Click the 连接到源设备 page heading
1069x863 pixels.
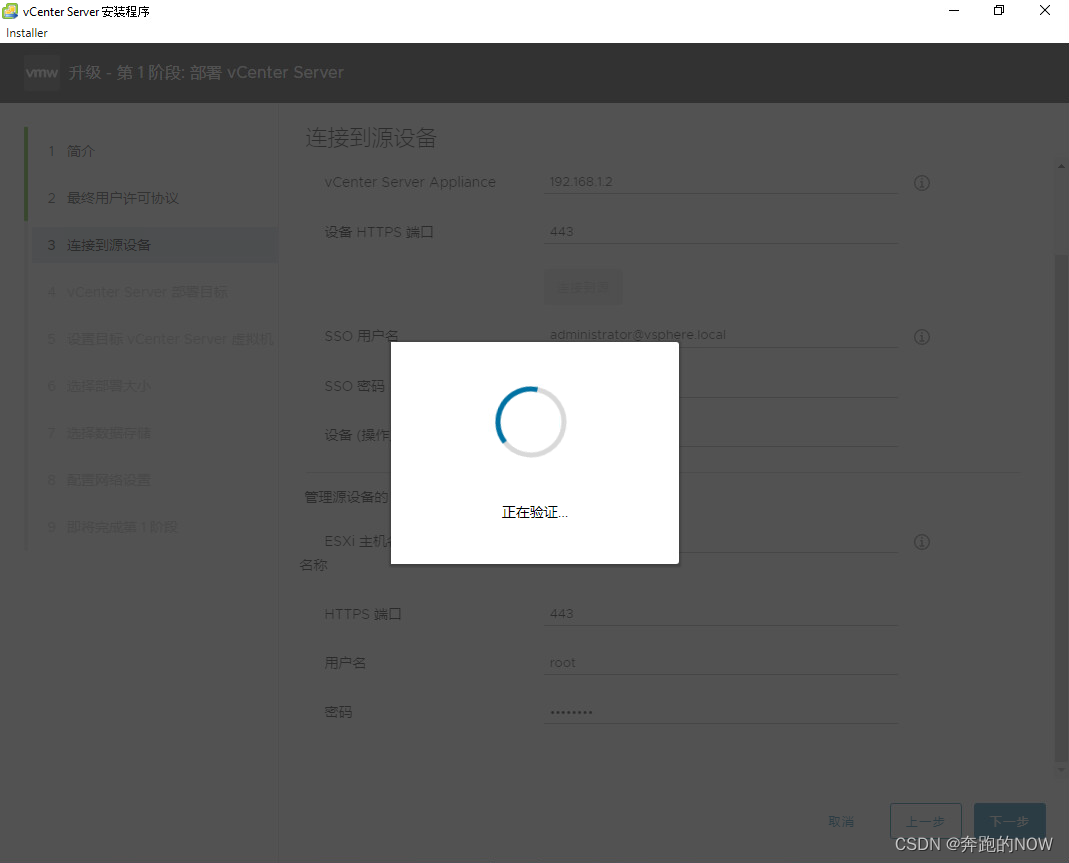pyautogui.click(x=371, y=138)
